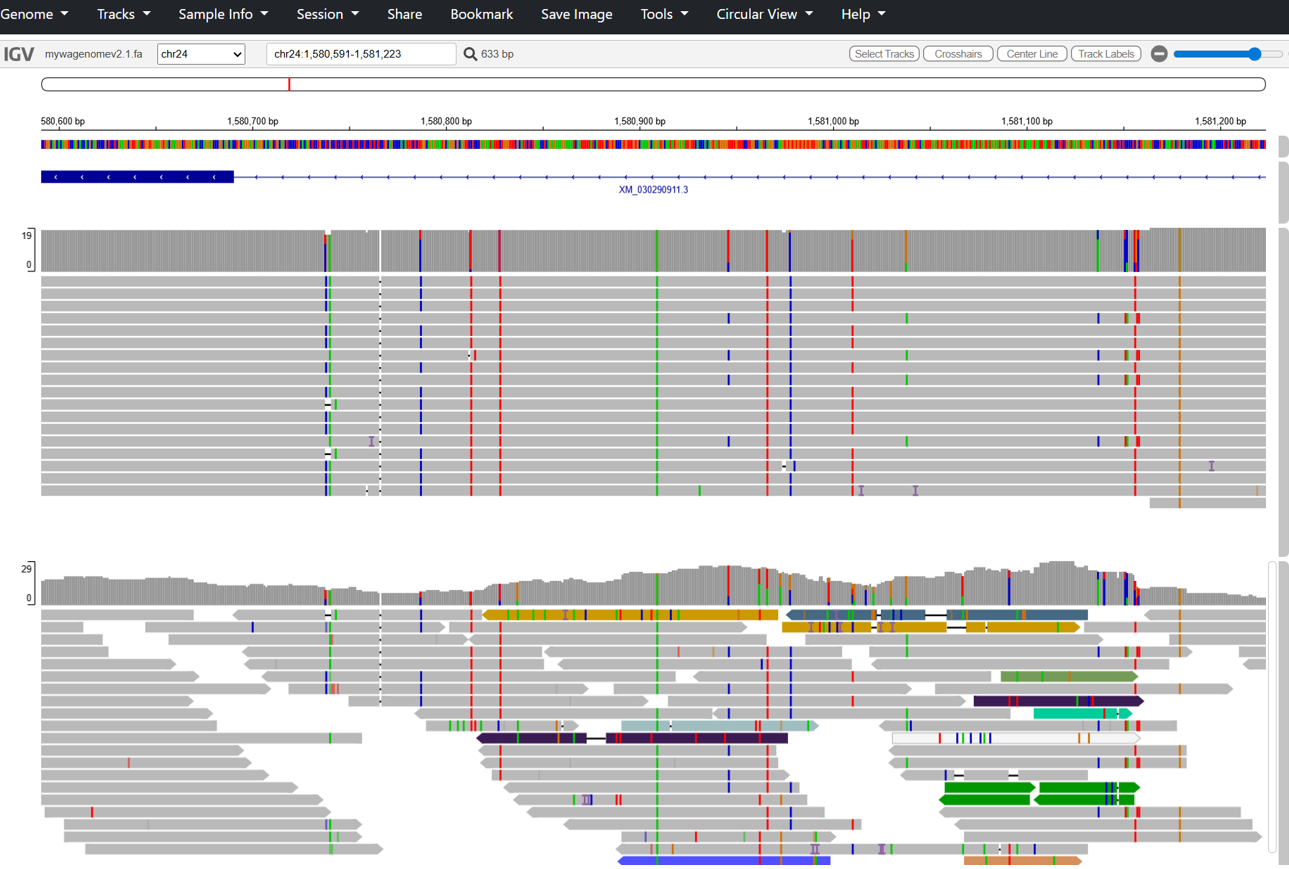Click the zoom level slider
The width and height of the screenshot is (1289, 869).
1227,54
